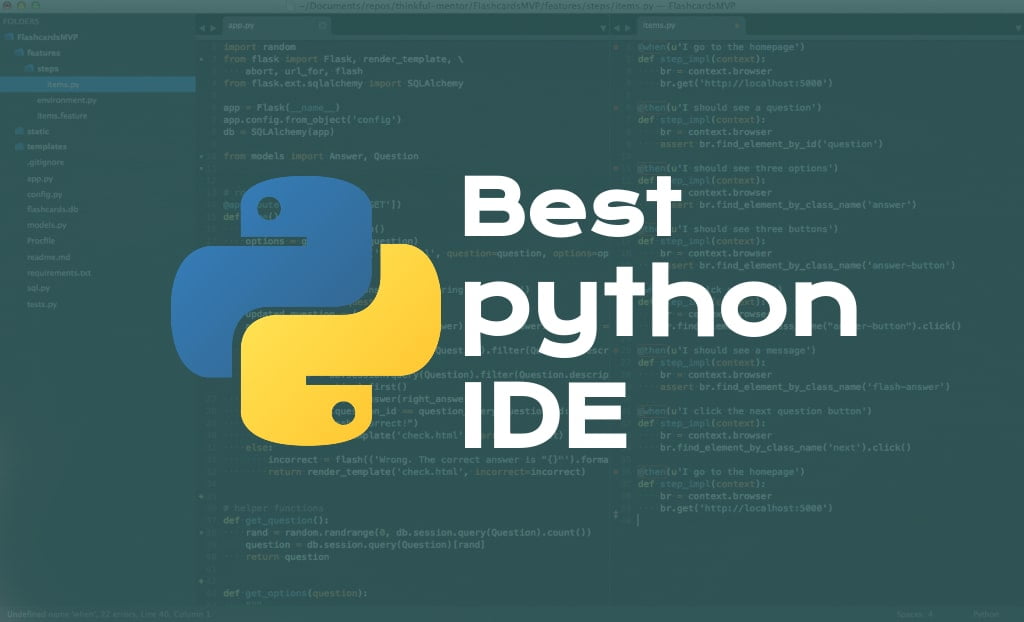This screenshot has width=1024, height=622.
Task: Collapse the "features" folder
Action: (x=16, y=55)
